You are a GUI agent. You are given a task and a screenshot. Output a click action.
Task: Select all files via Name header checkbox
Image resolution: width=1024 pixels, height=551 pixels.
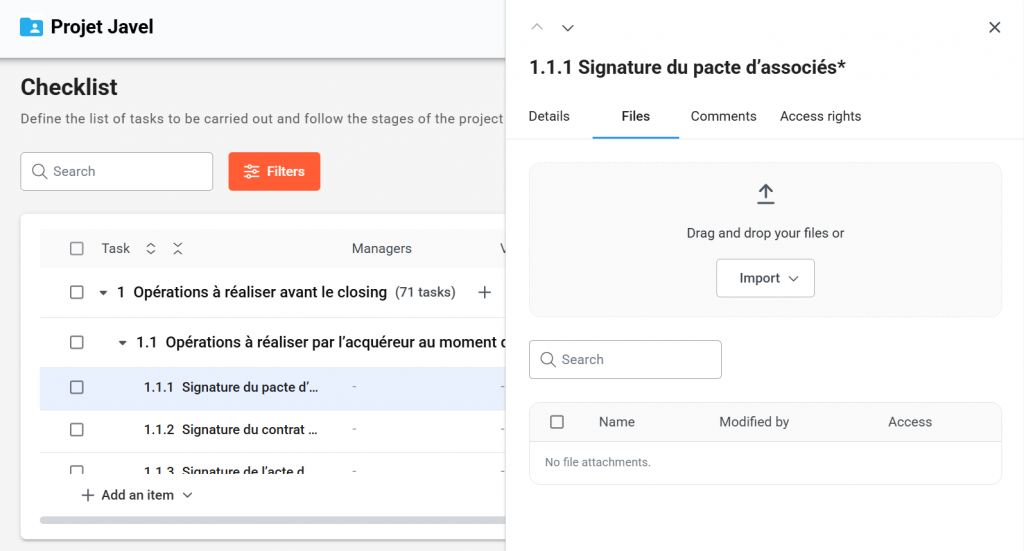[x=557, y=422]
